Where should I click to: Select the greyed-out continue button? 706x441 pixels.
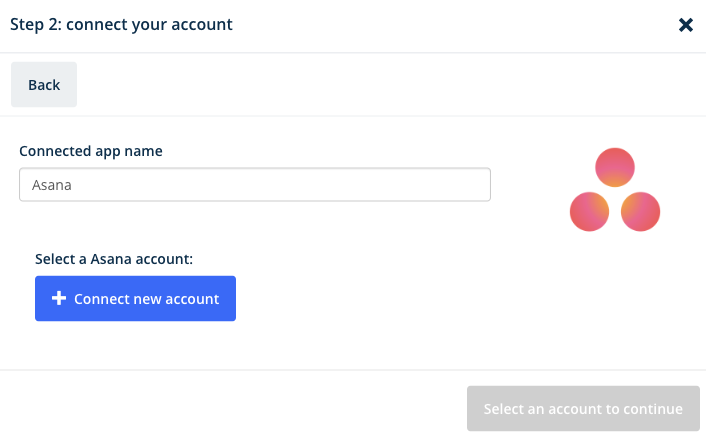(583, 409)
